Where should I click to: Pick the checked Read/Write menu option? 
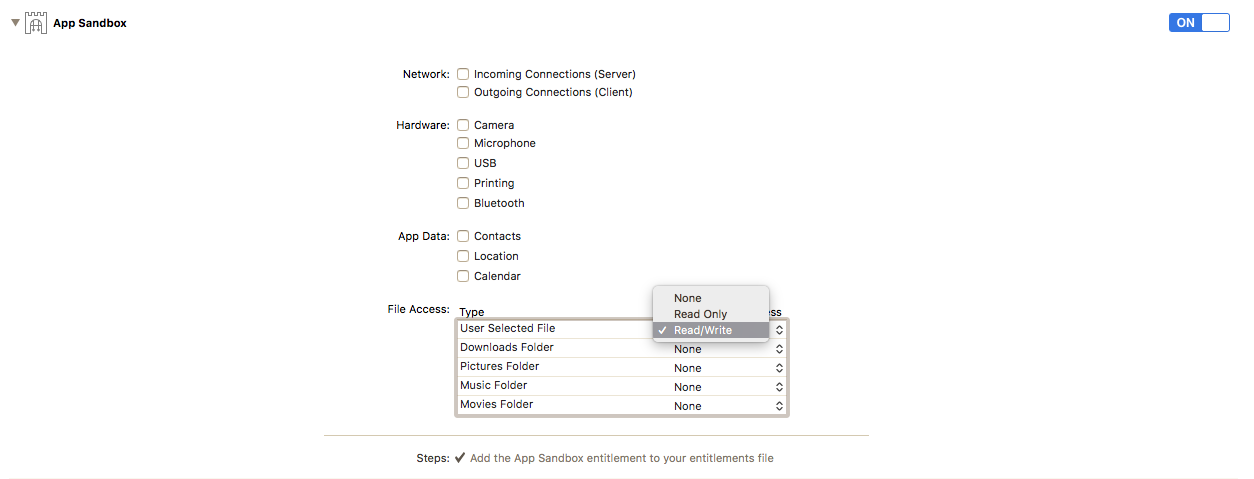click(702, 330)
